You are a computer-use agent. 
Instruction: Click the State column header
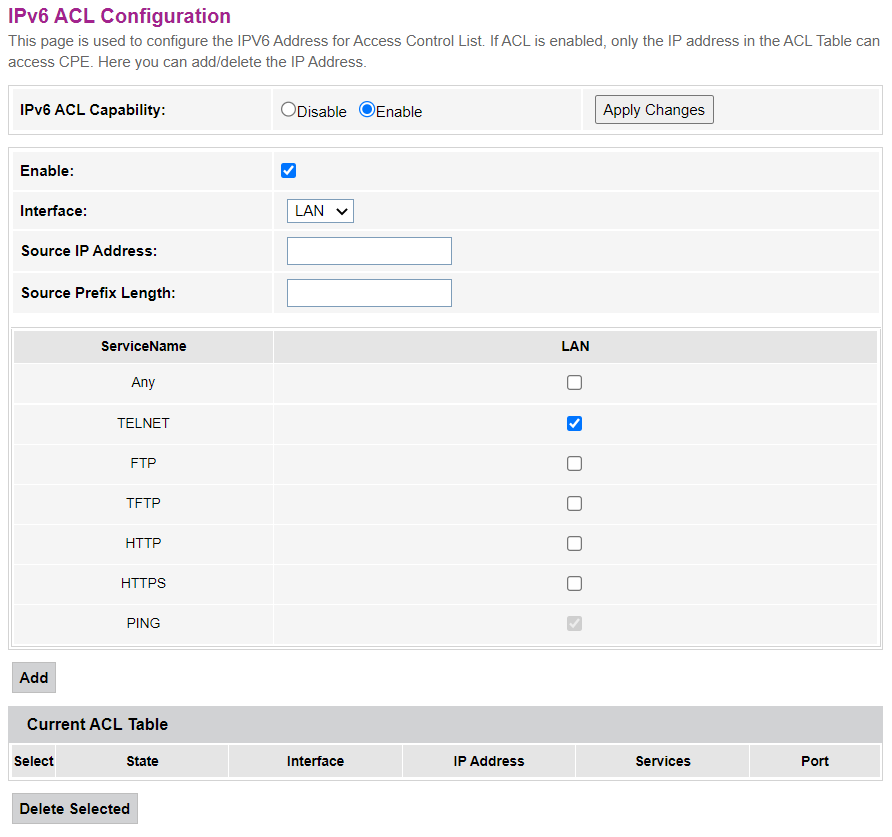142,761
